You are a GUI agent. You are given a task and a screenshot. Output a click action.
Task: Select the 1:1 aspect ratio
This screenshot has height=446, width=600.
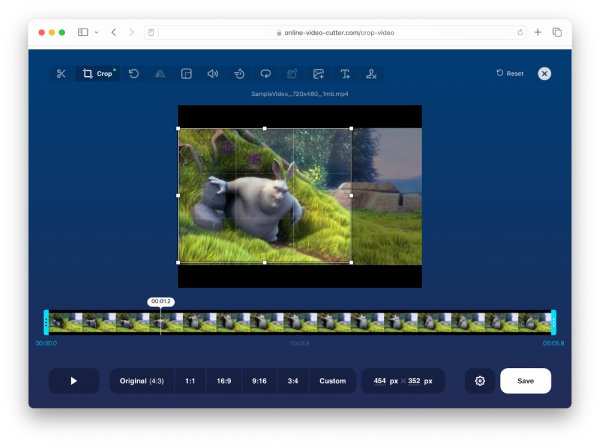(x=190, y=381)
